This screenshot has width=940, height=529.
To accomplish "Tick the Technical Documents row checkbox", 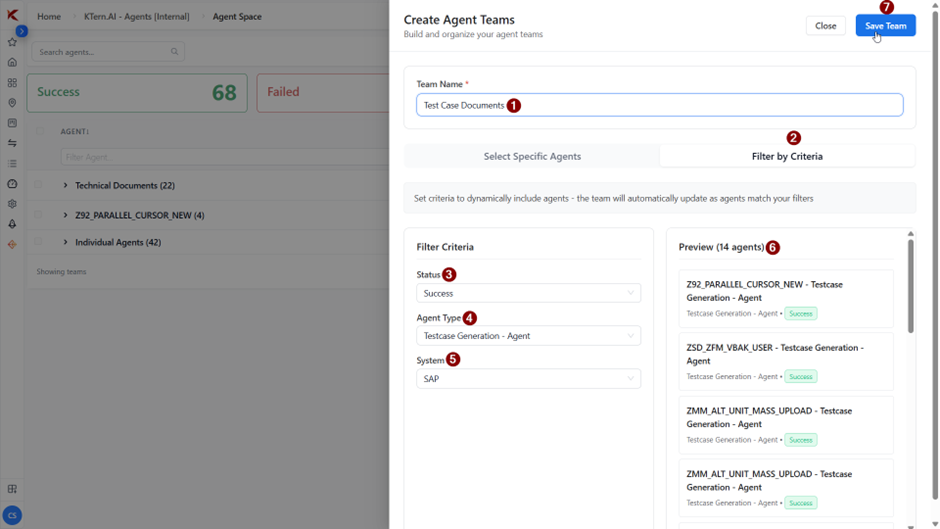I will (x=40, y=185).
